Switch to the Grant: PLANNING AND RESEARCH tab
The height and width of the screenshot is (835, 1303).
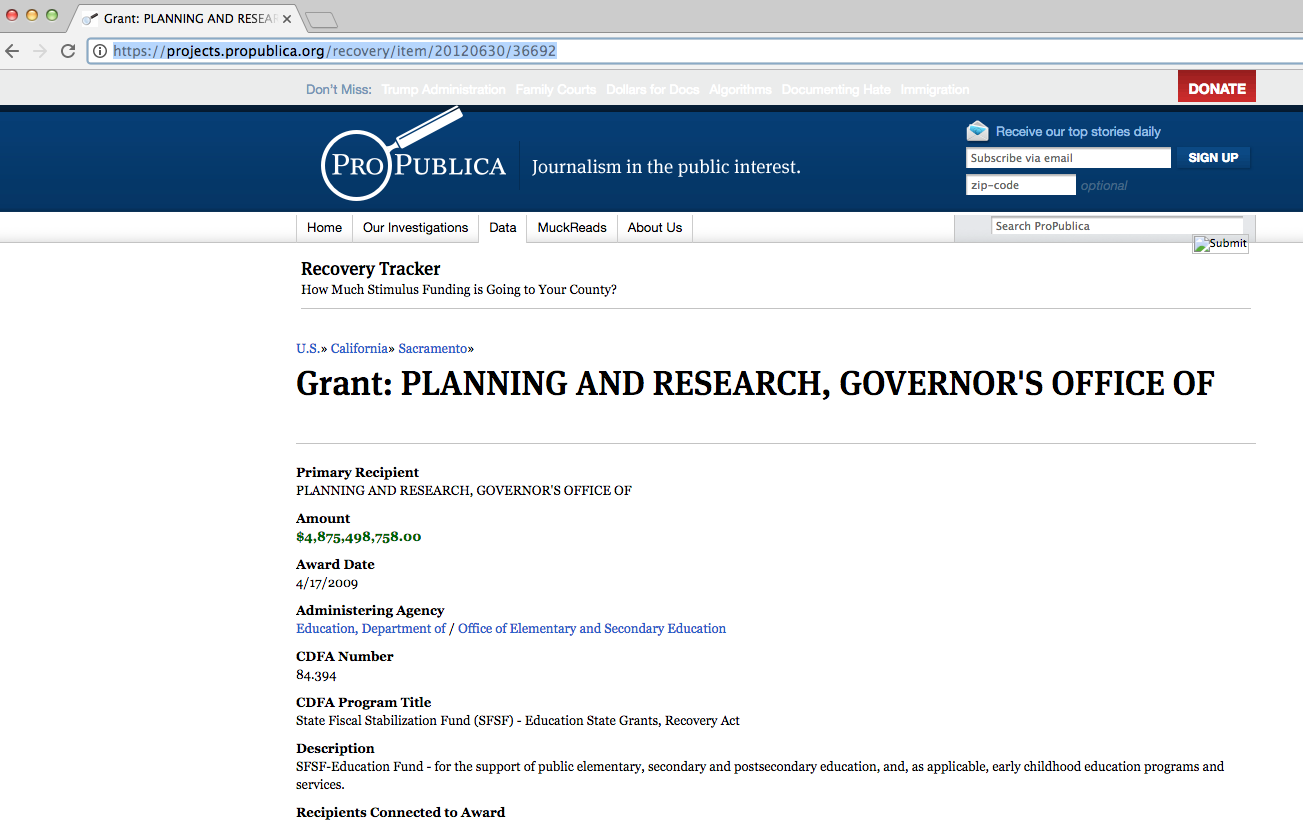point(188,19)
